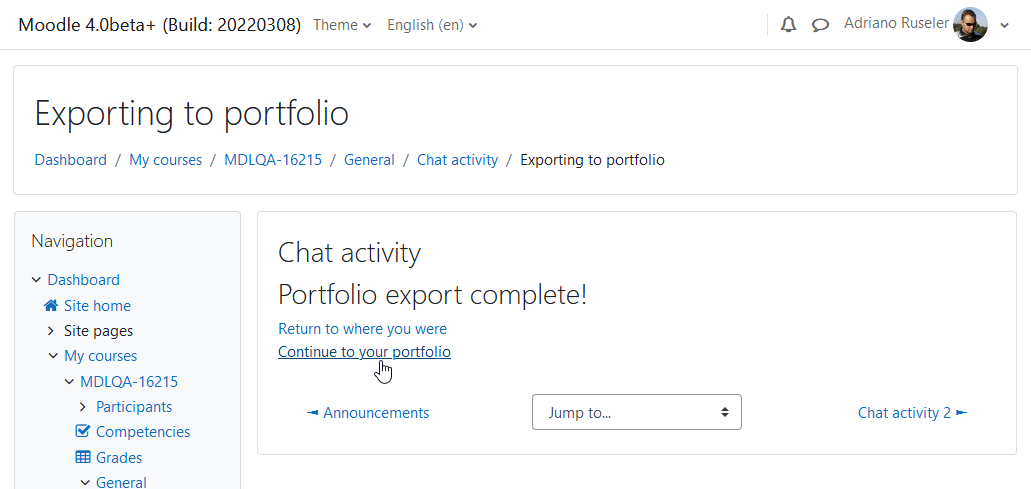The height and width of the screenshot is (489, 1031).
Task: Click the Competencies checkmark icon
Action: coord(83,431)
